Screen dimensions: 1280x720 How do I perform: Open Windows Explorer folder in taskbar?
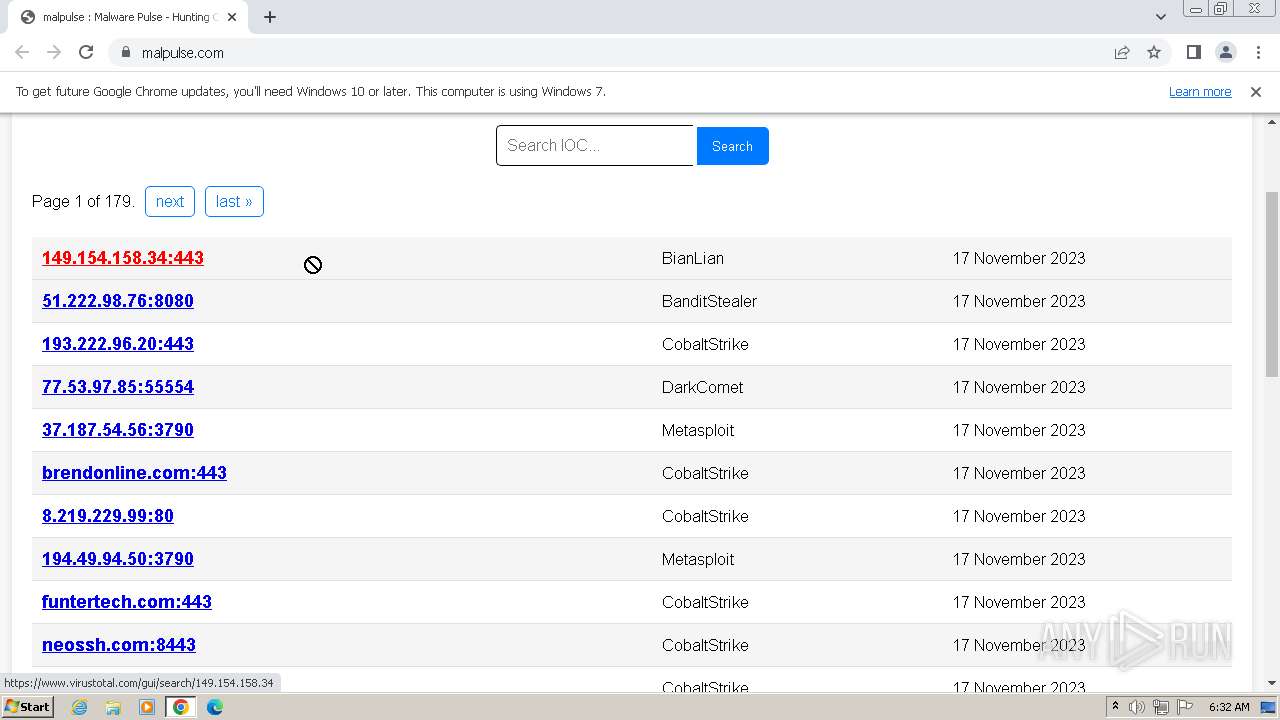pyautogui.click(x=113, y=707)
